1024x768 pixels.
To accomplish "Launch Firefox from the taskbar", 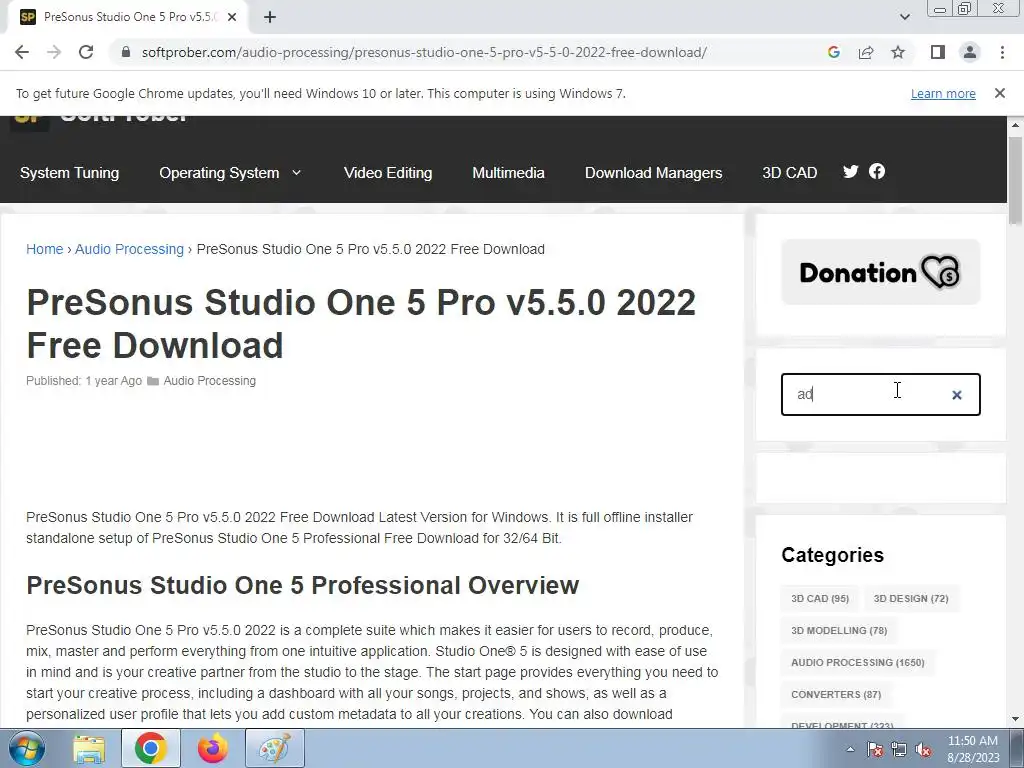I will (212, 748).
